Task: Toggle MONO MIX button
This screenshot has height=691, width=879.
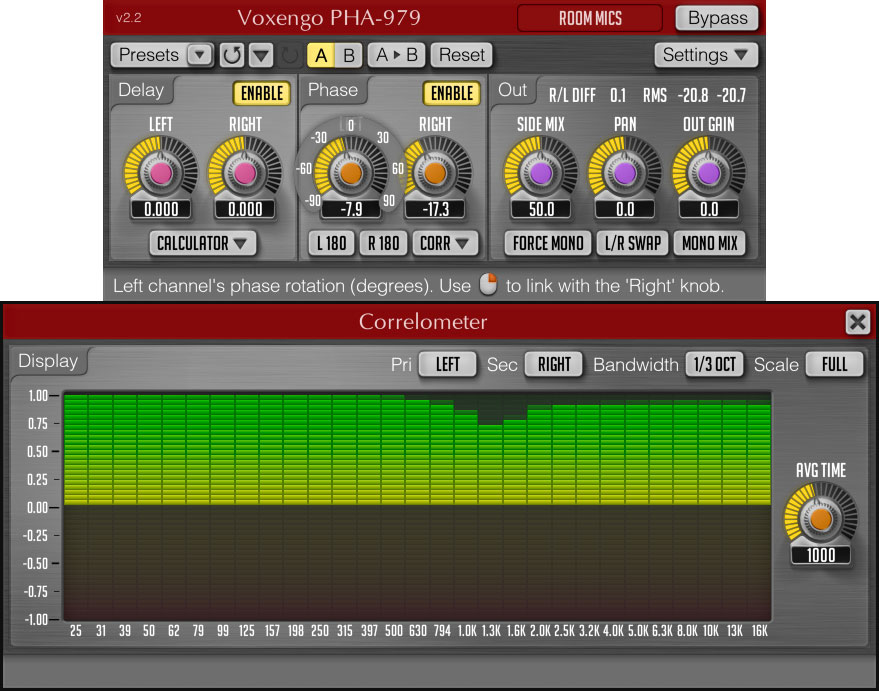Action: (710, 243)
